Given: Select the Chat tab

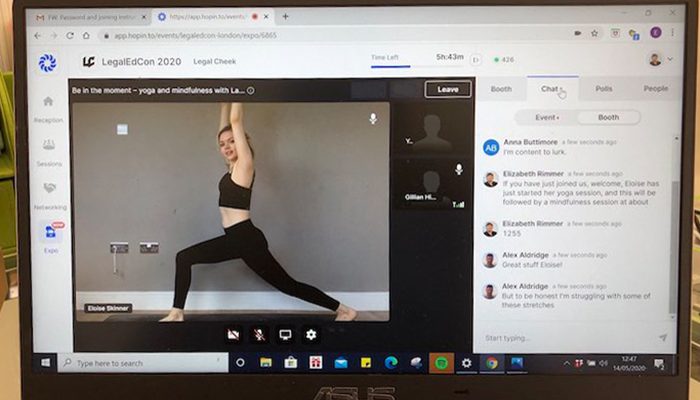Looking at the screenshot, I should click(552, 89).
